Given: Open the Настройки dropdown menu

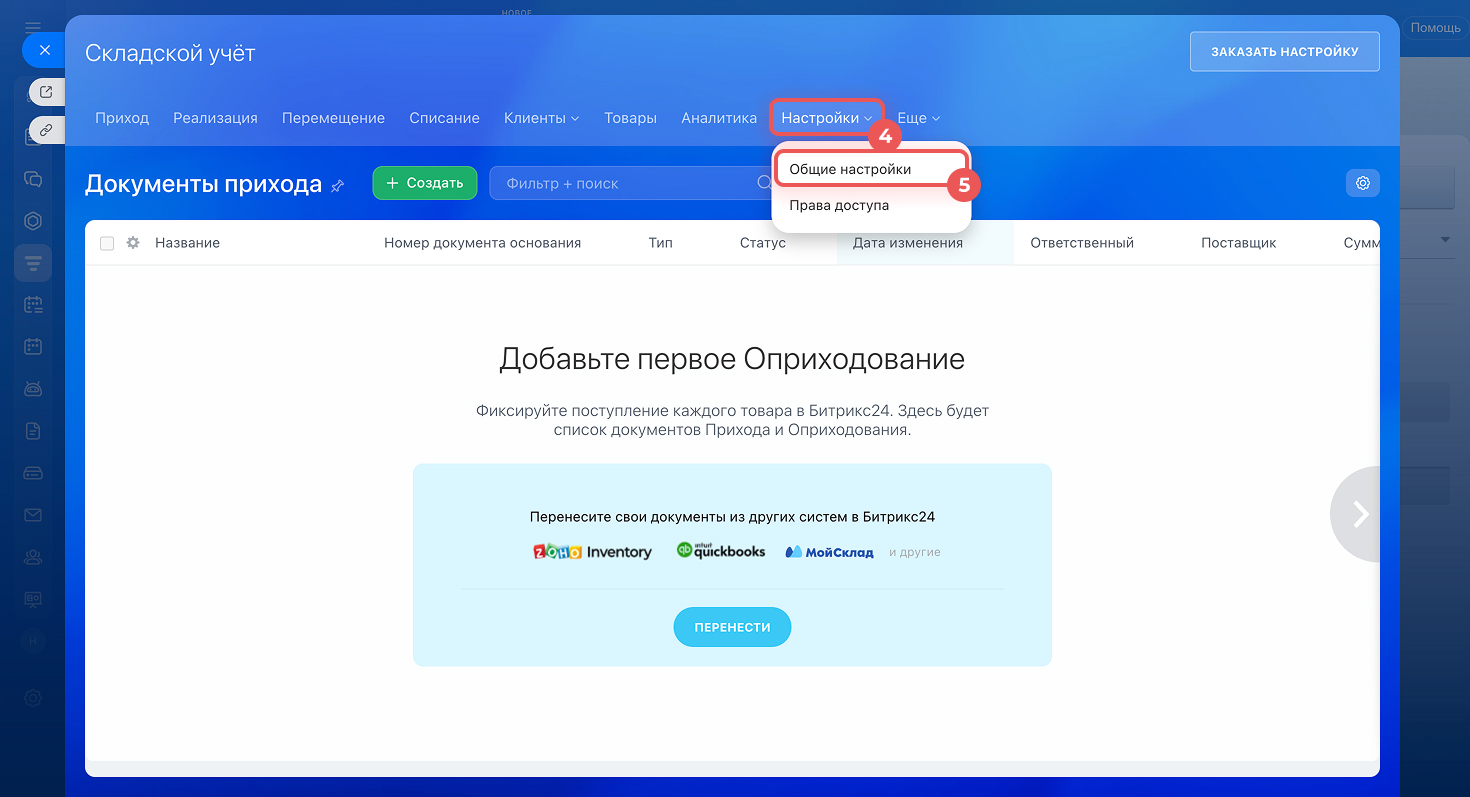Looking at the screenshot, I should [x=826, y=118].
